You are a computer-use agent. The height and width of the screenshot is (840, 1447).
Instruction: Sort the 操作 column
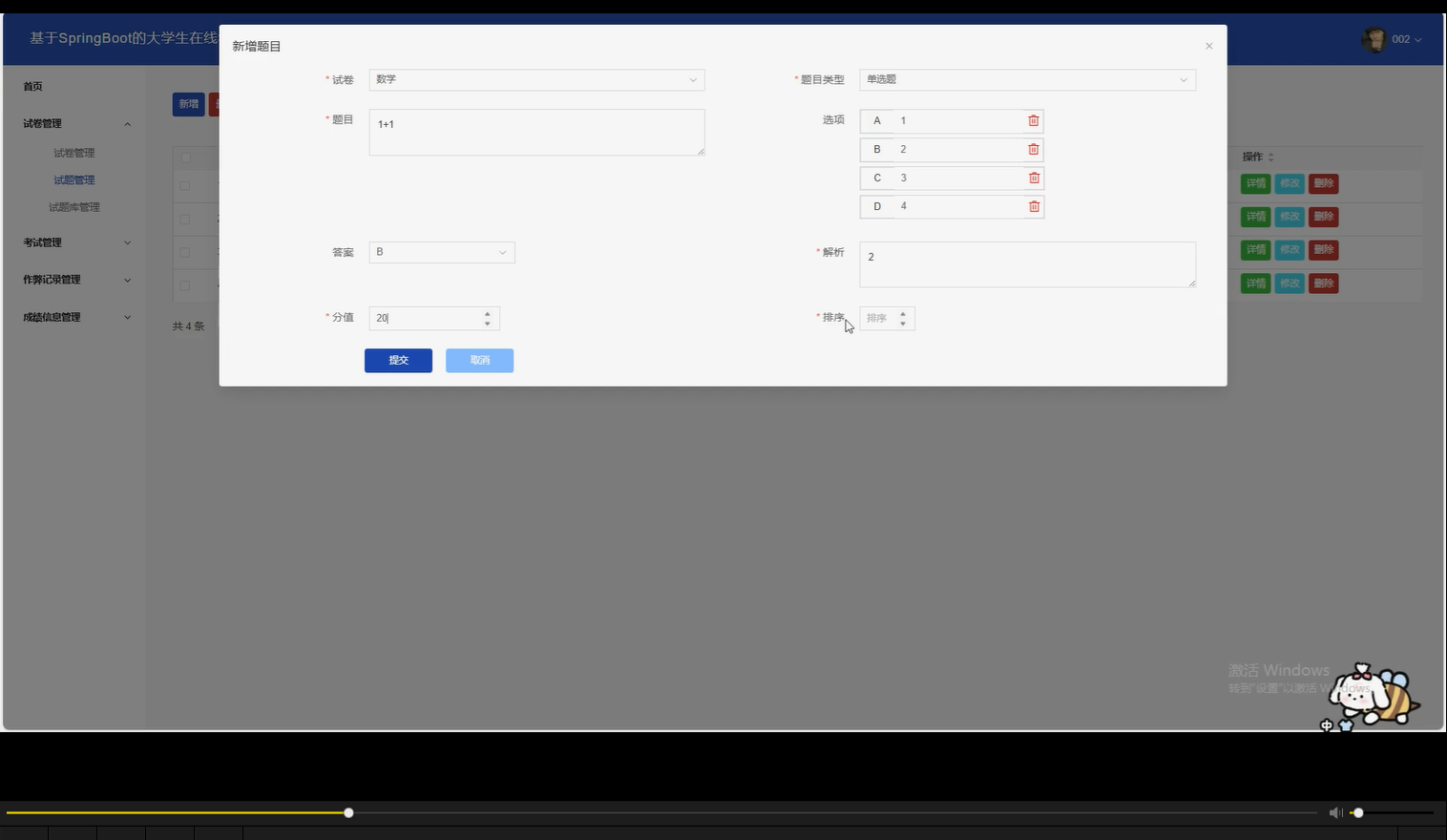pos(1270,157)
